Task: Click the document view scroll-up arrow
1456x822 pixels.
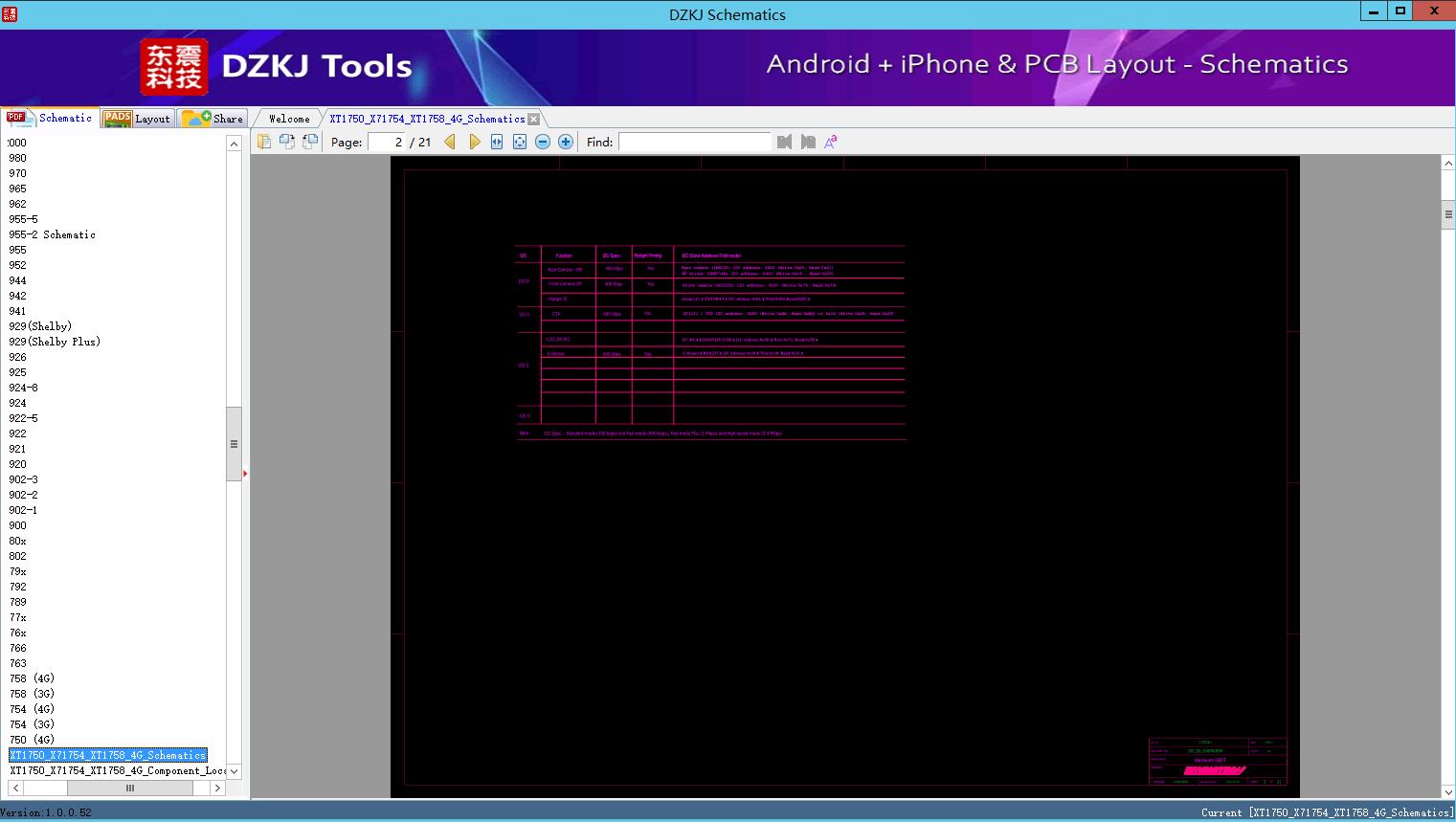Action: (x=1448, y=164)
